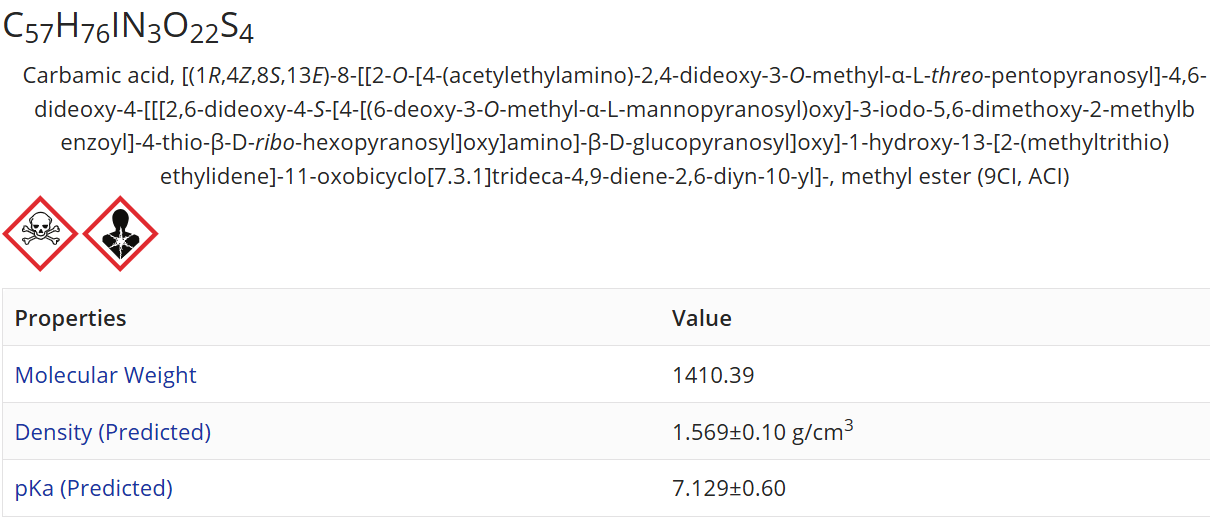Click the Properties column header
1210x526 pixels.
click(70, 318)
